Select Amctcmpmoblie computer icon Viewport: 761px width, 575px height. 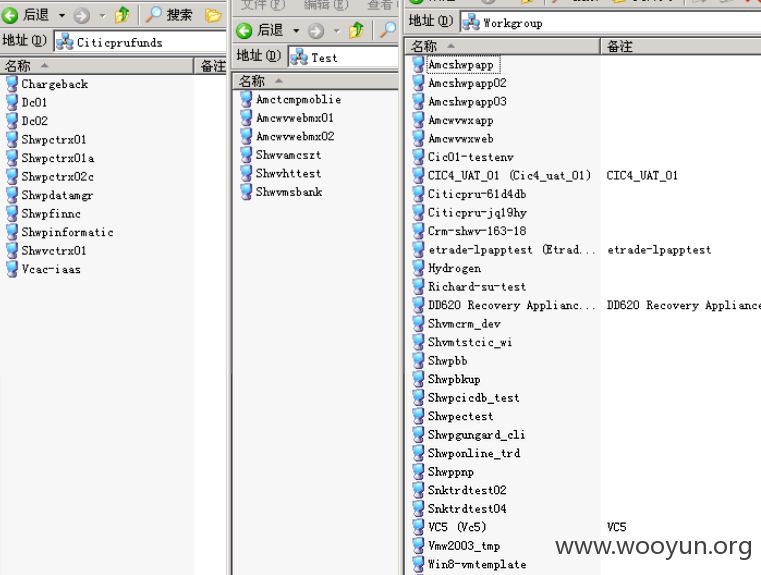pyautogui.click(x=247, y=99)
